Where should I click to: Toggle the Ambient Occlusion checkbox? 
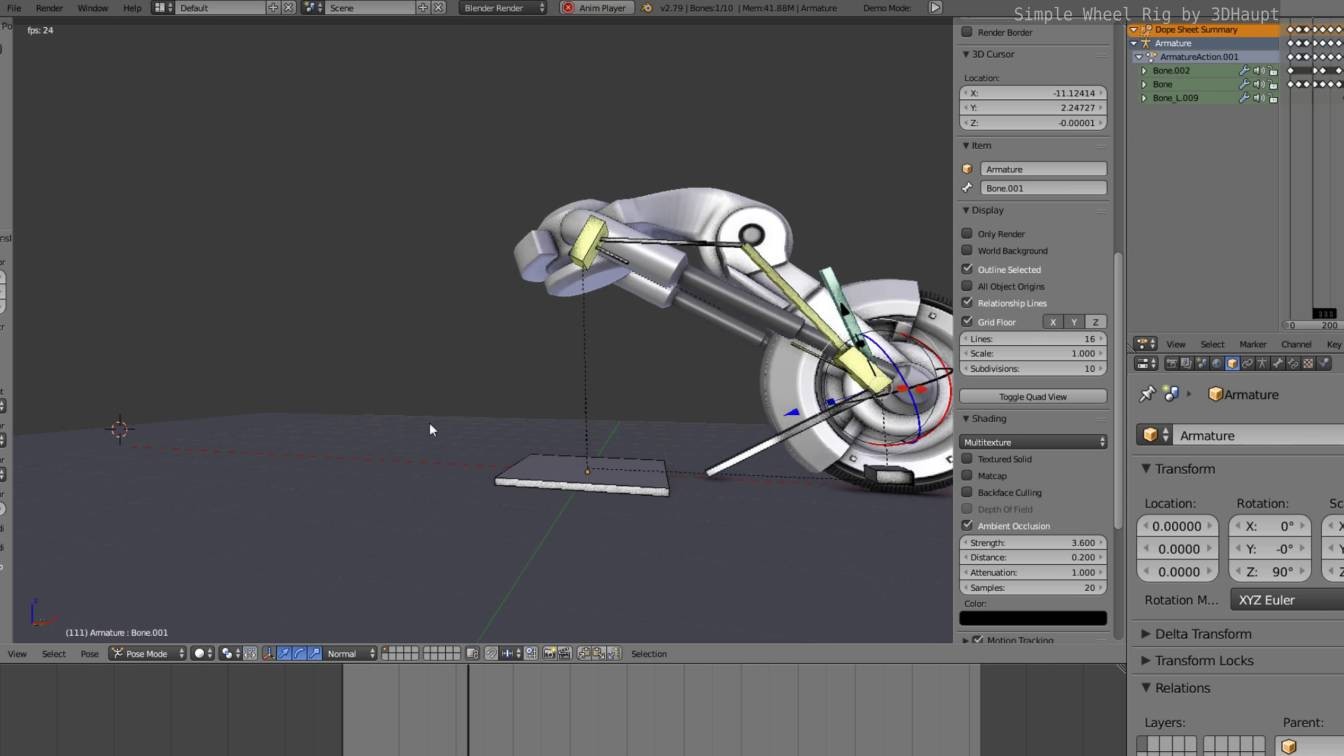(967, 525)
